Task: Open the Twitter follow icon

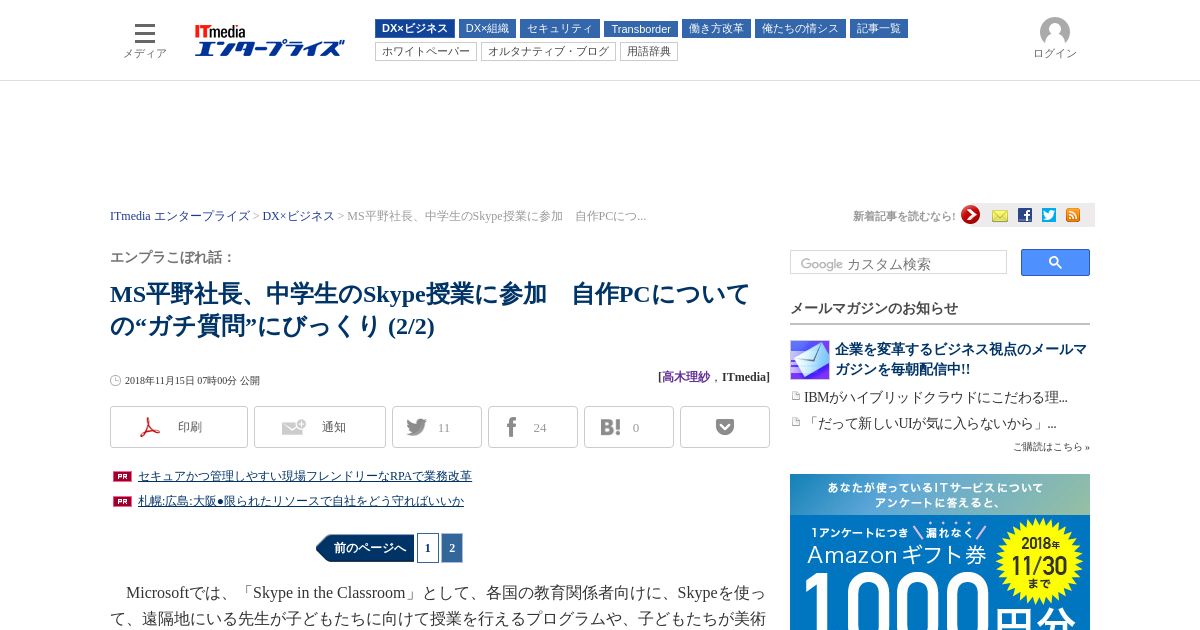Action: coord(1049,215)
